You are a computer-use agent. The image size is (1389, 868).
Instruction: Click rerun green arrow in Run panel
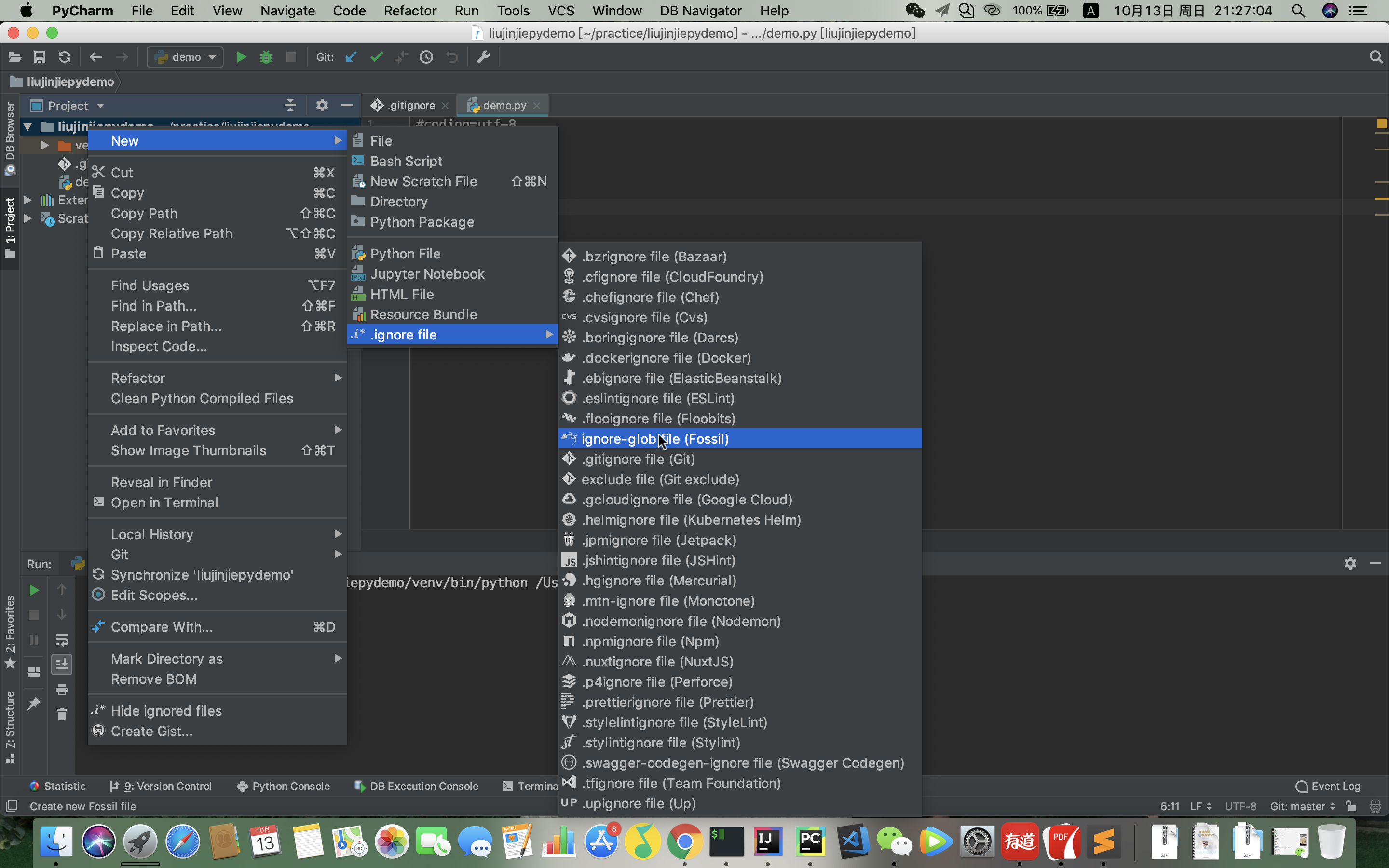(34, 590)
